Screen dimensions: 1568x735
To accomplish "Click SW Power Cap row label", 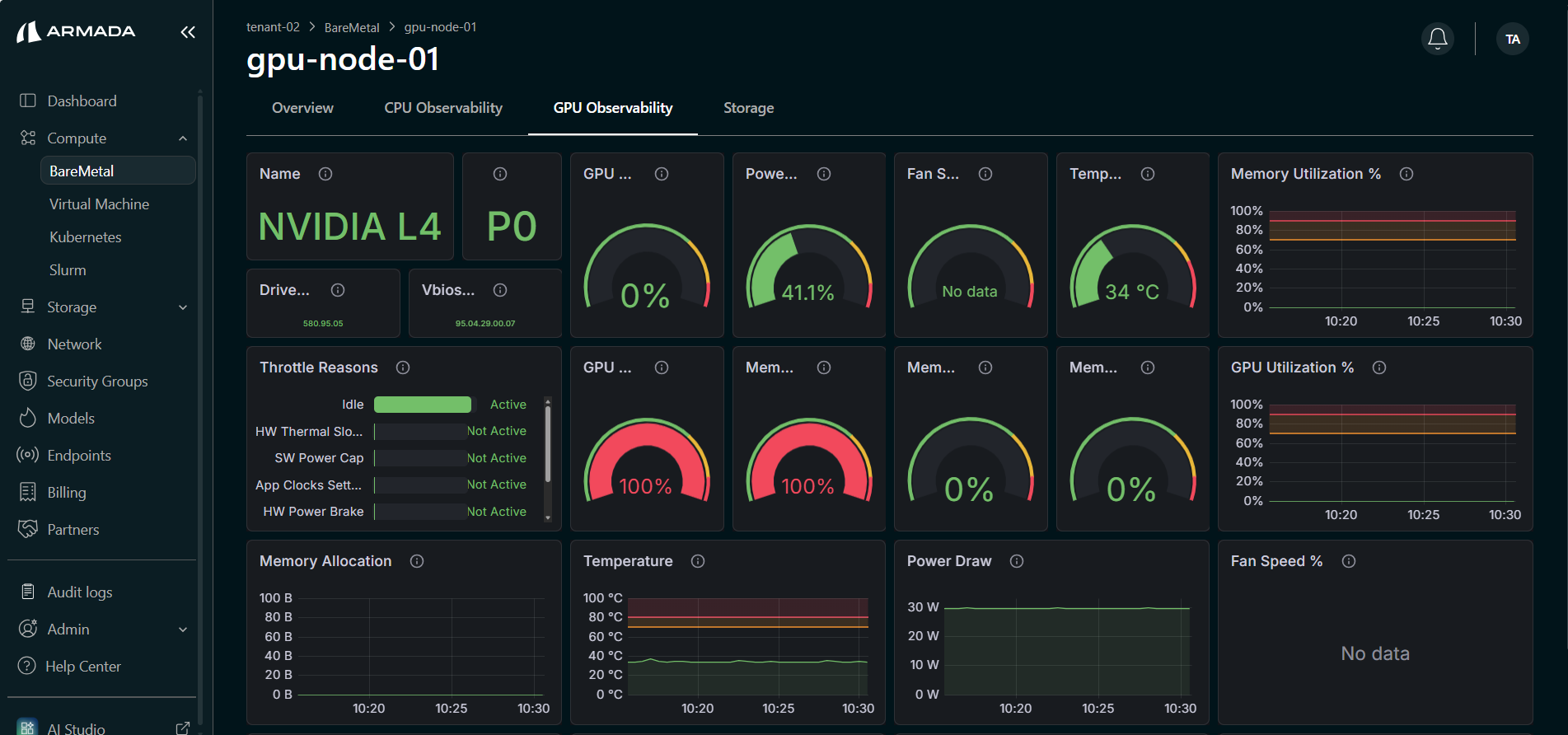I will point(319,458).
